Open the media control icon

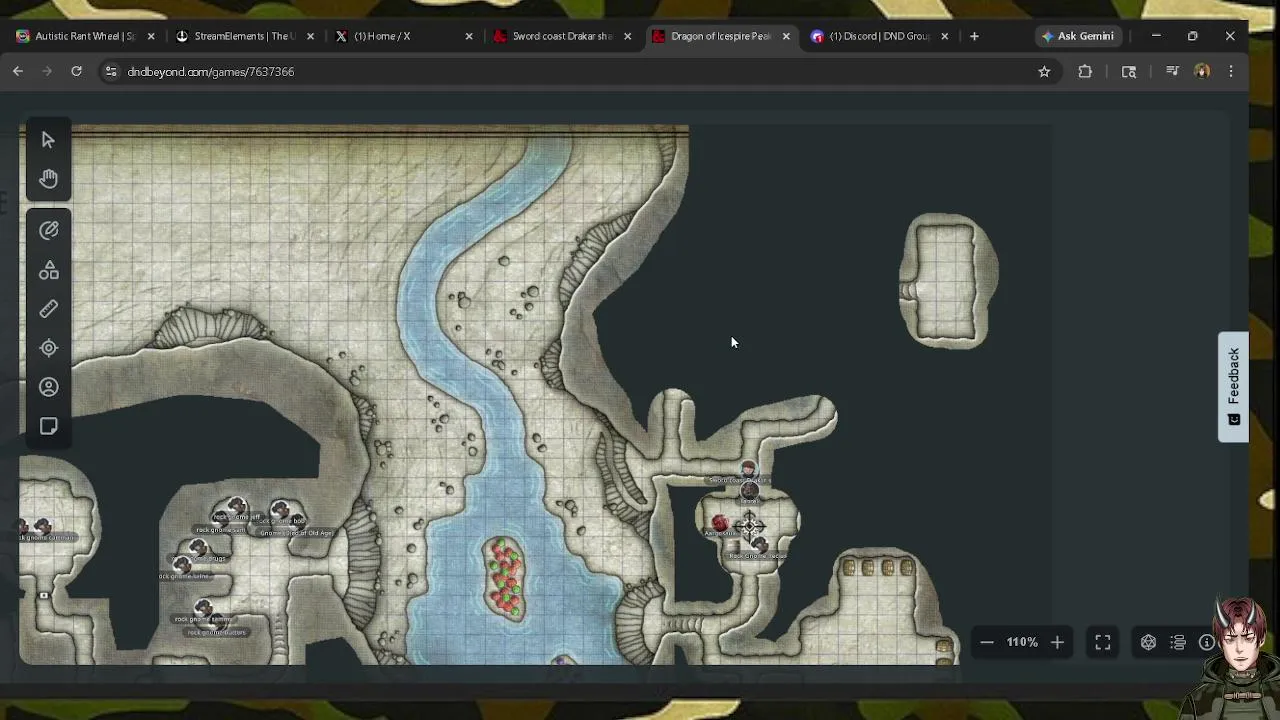click(x=1172, y=72)
